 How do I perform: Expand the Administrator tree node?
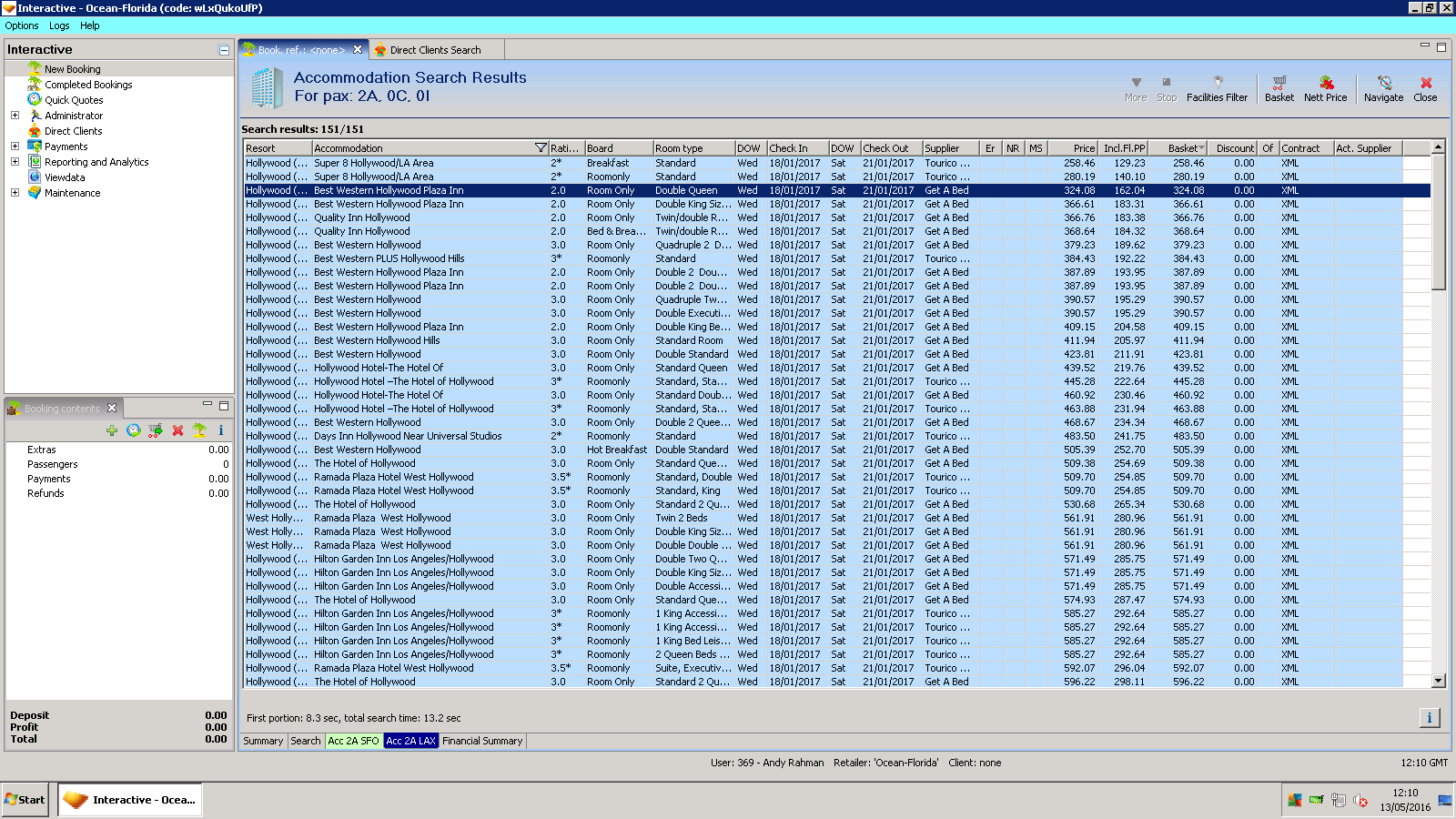pyautogui.click(x=15, y=116)
